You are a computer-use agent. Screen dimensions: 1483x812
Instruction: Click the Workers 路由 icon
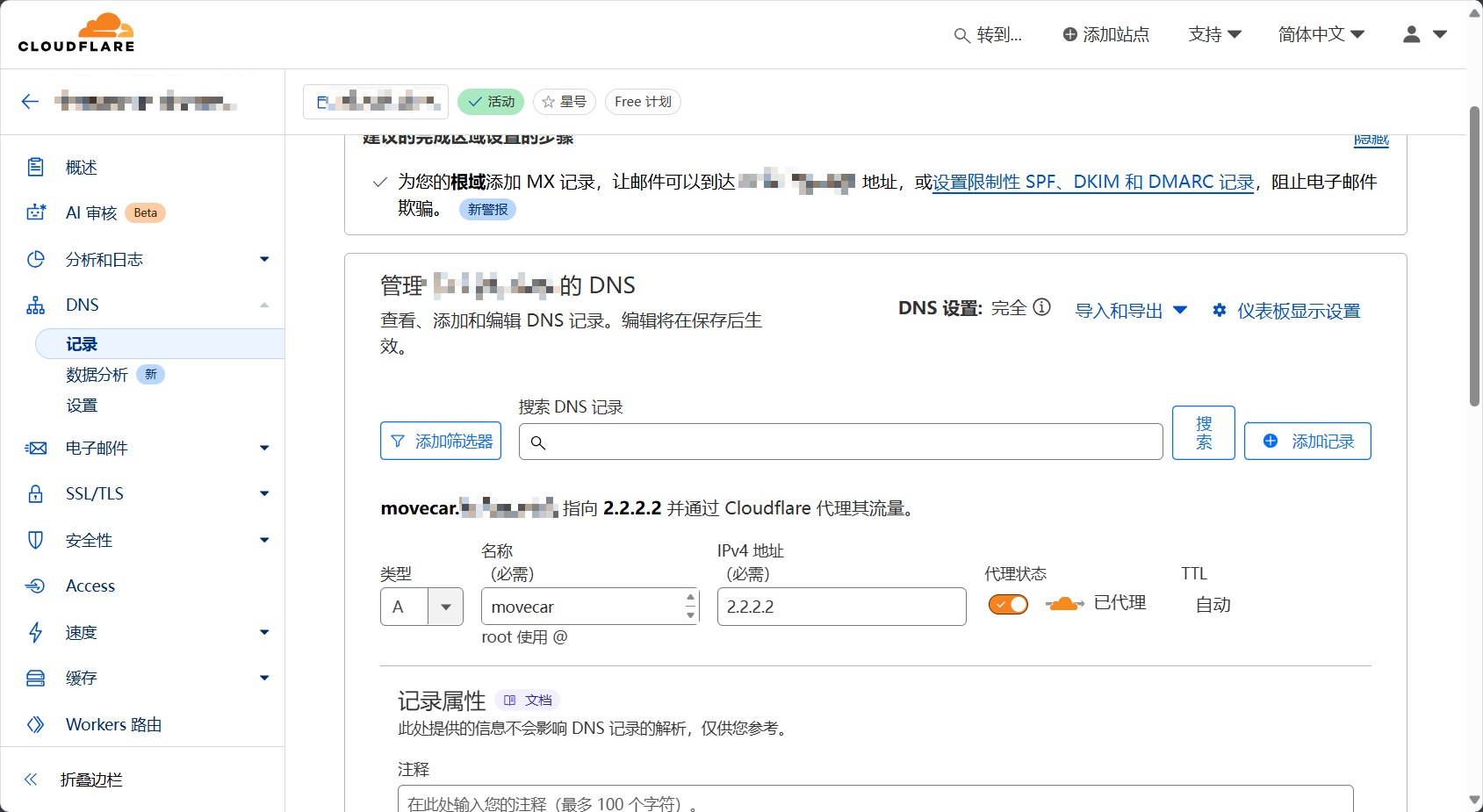click(x=35, y=724)
